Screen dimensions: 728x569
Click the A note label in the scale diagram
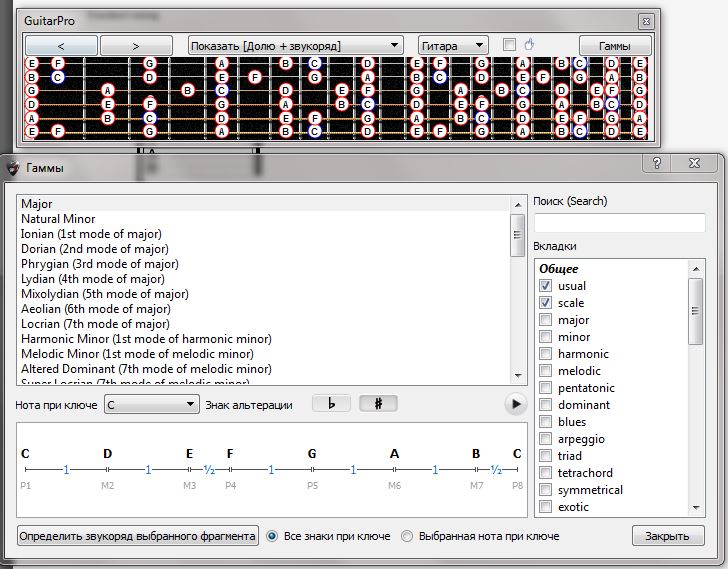(394, 453)
